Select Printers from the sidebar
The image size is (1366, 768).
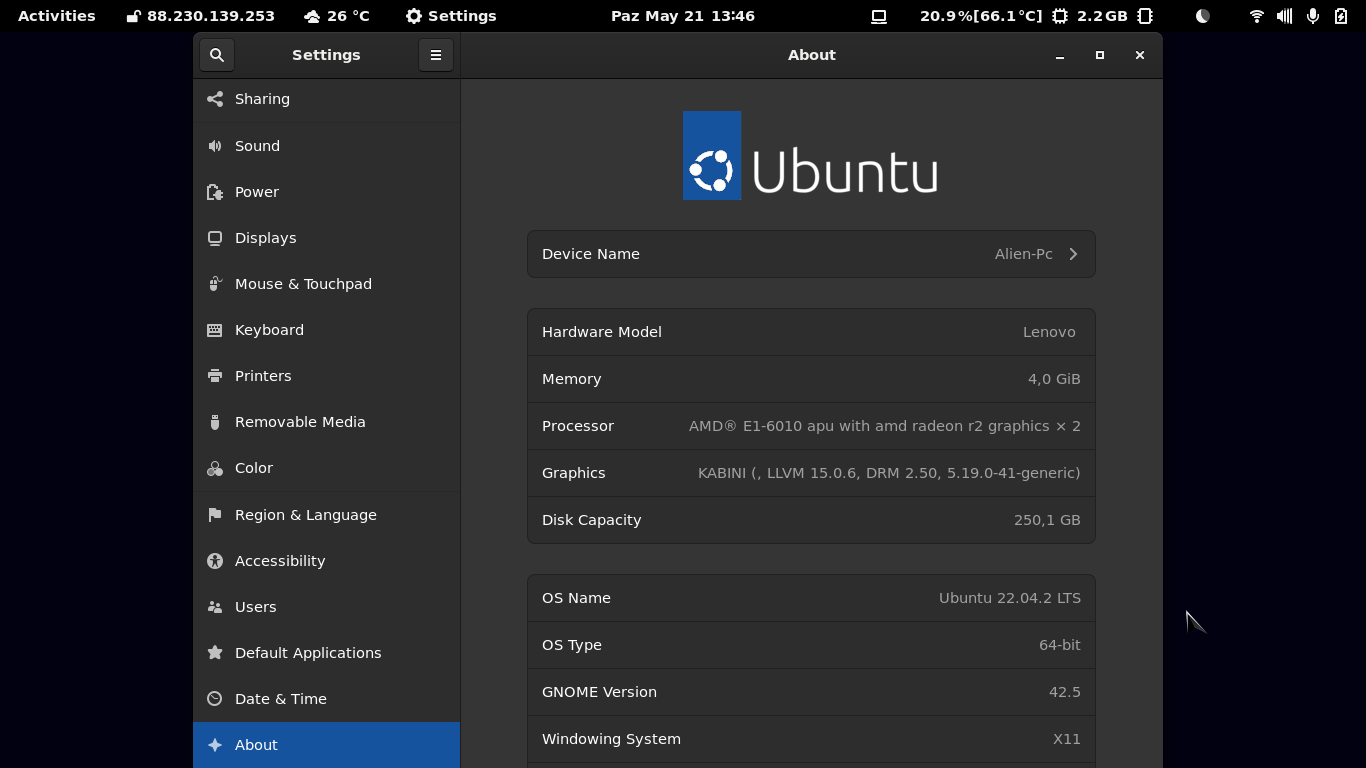point(327,376)
